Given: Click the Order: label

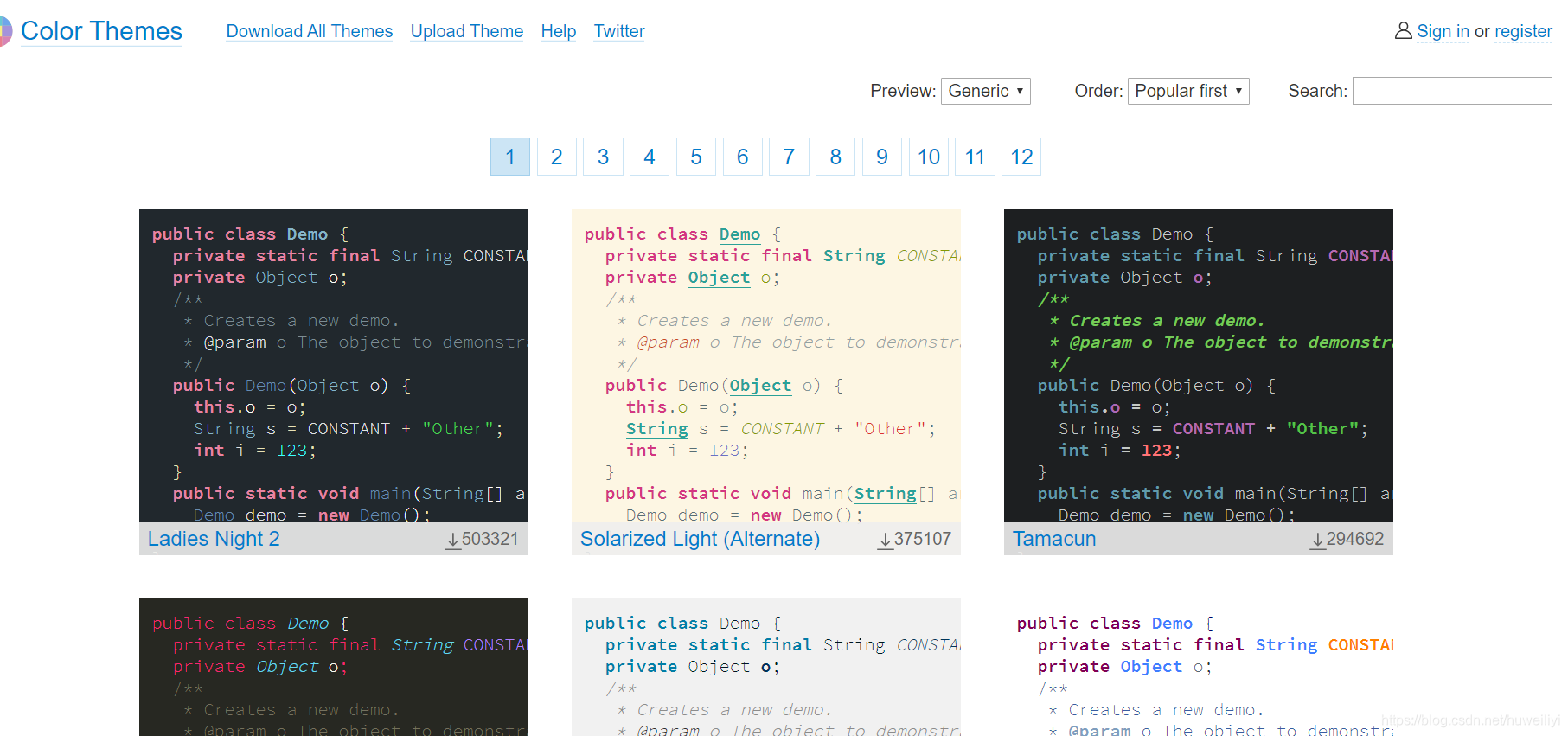Looking at the screenshot, I should click(x=1098, y=91).
